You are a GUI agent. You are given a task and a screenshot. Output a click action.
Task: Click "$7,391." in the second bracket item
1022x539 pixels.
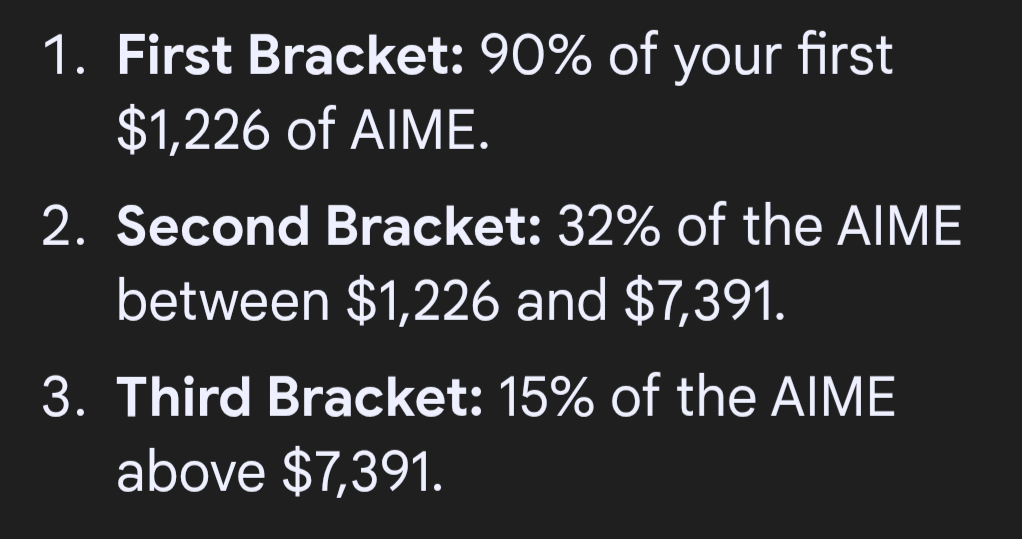point(700,300)
